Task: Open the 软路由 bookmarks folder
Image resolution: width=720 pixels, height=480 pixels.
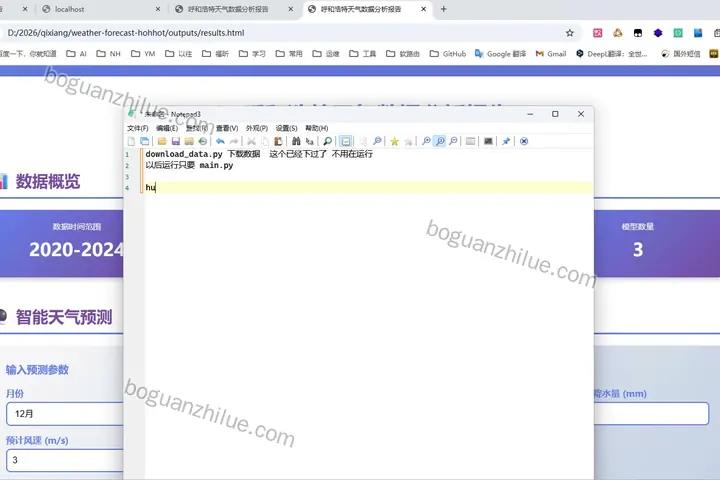Action: tap(403, 54)
